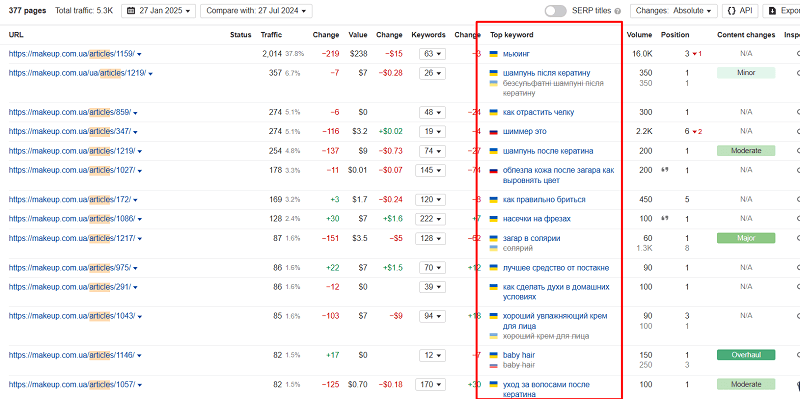The image size is (800, 399).
Task: Sort by the Volume column header
Action: tap(640, 35)
